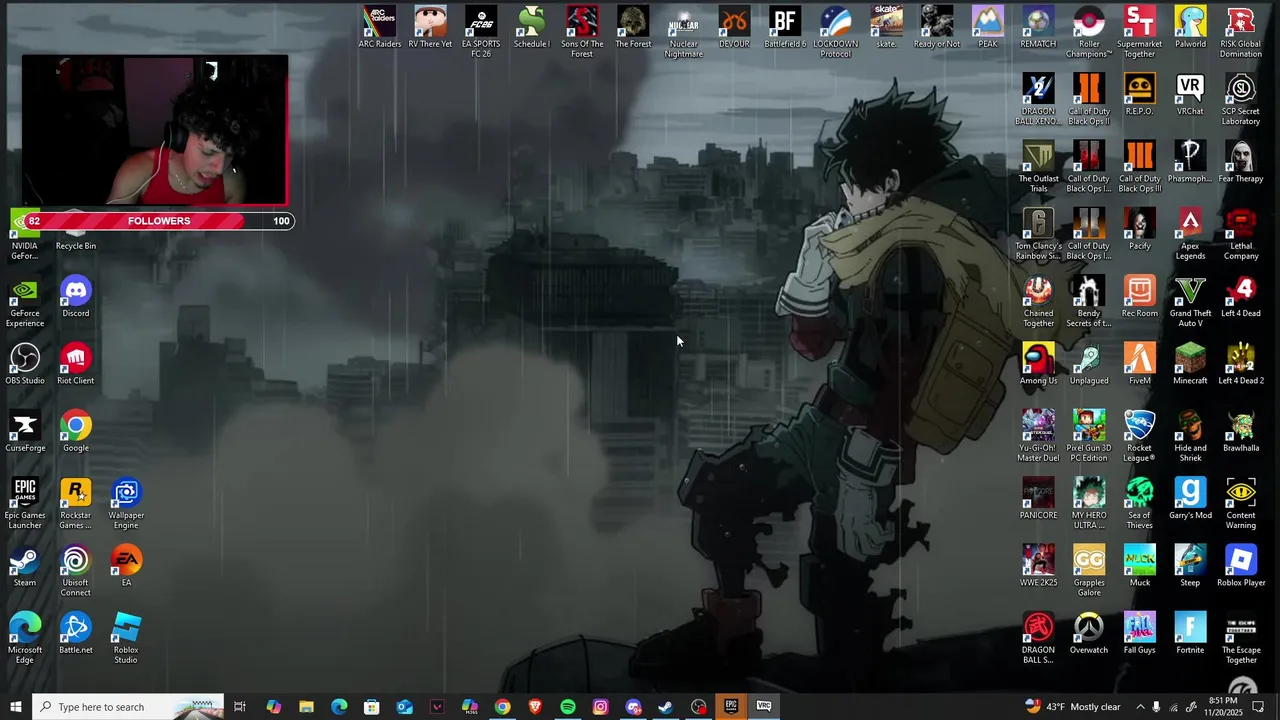Image resolution: width=1280 pixels, height=720 pixels.
Task: Select the Discord desktop icon
Action: [75, 296]
